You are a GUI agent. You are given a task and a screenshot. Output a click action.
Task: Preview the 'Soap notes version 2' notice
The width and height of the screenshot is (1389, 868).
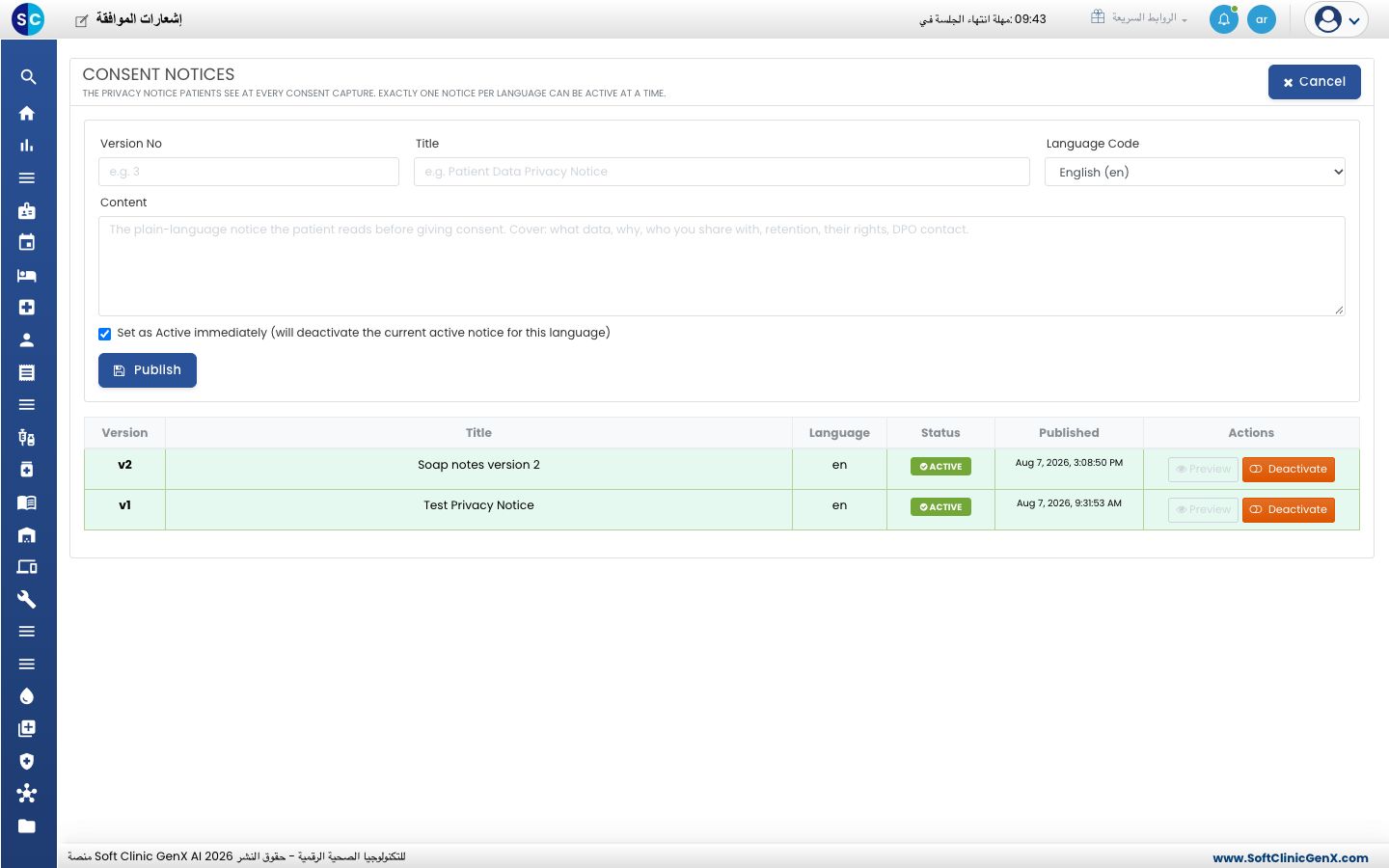tap(1203, 470)
